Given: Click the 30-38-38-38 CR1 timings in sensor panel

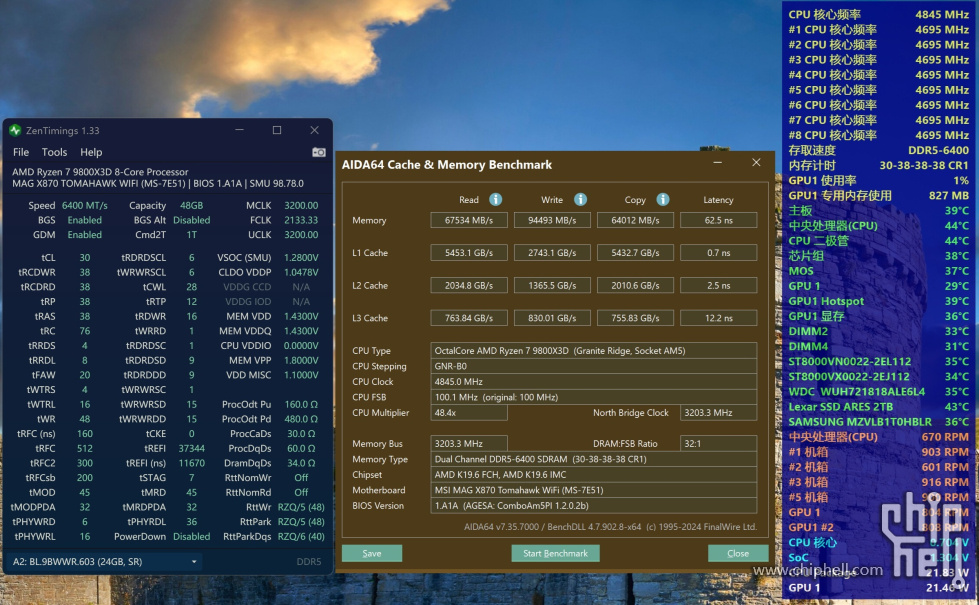Looking at the screenshot, I should [x=878, y=165].
